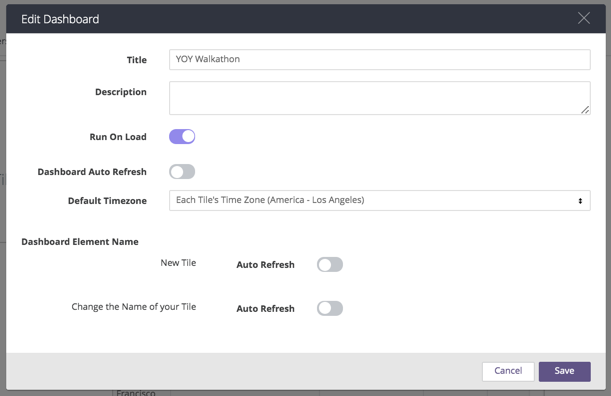The image size is (611, 396).
Task: Click the Run On Load label
Action: pyautogui.click(x=118, y=137)
